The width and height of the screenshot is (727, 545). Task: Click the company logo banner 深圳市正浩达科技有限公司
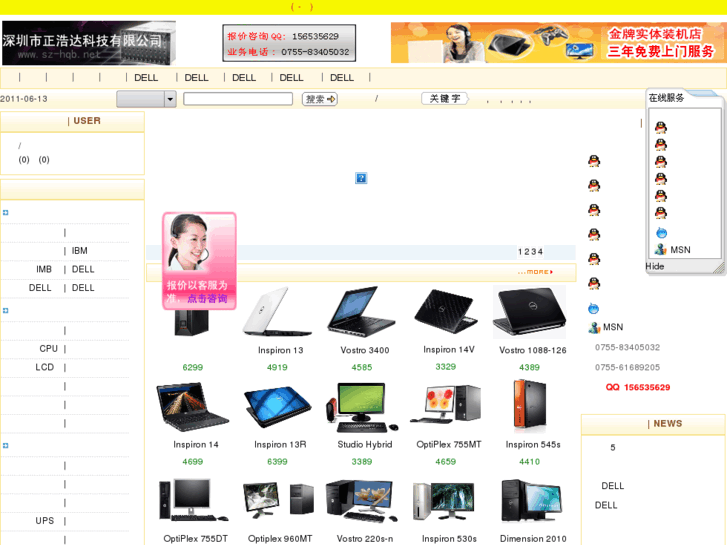89,43
